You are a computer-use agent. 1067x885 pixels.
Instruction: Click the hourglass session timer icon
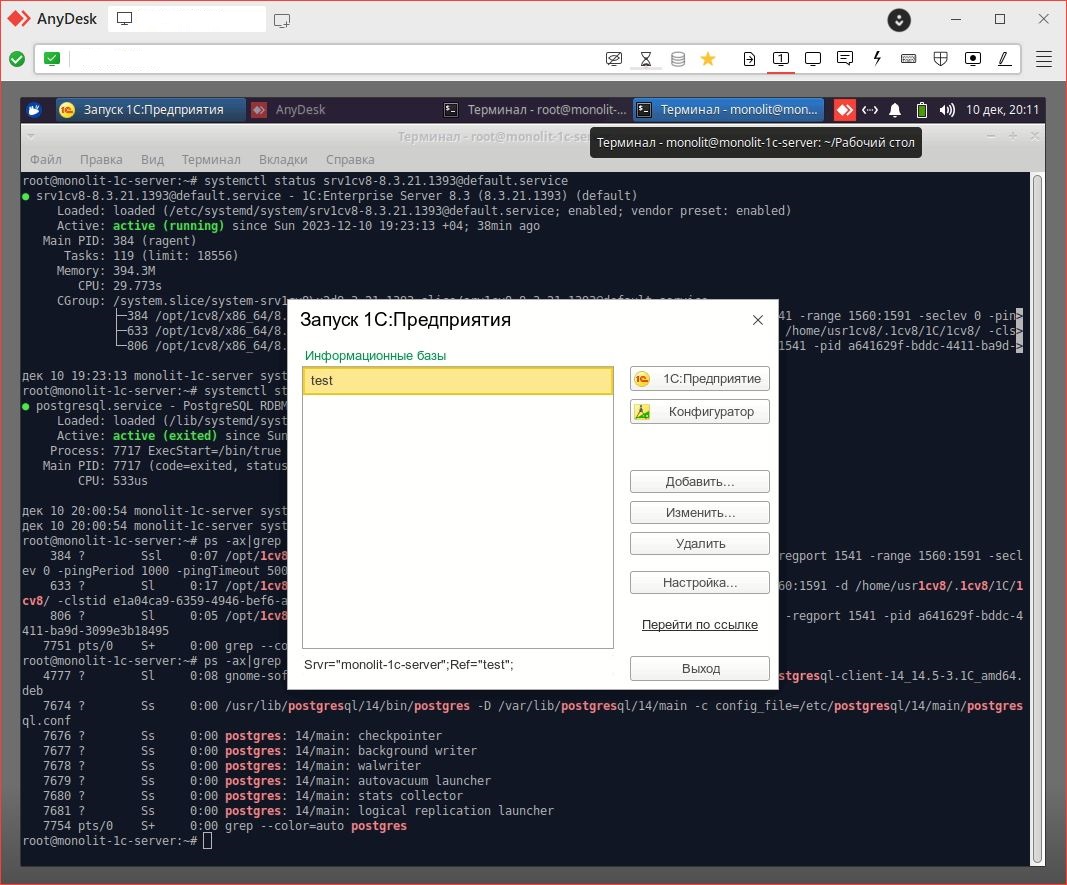click(646, 59)
